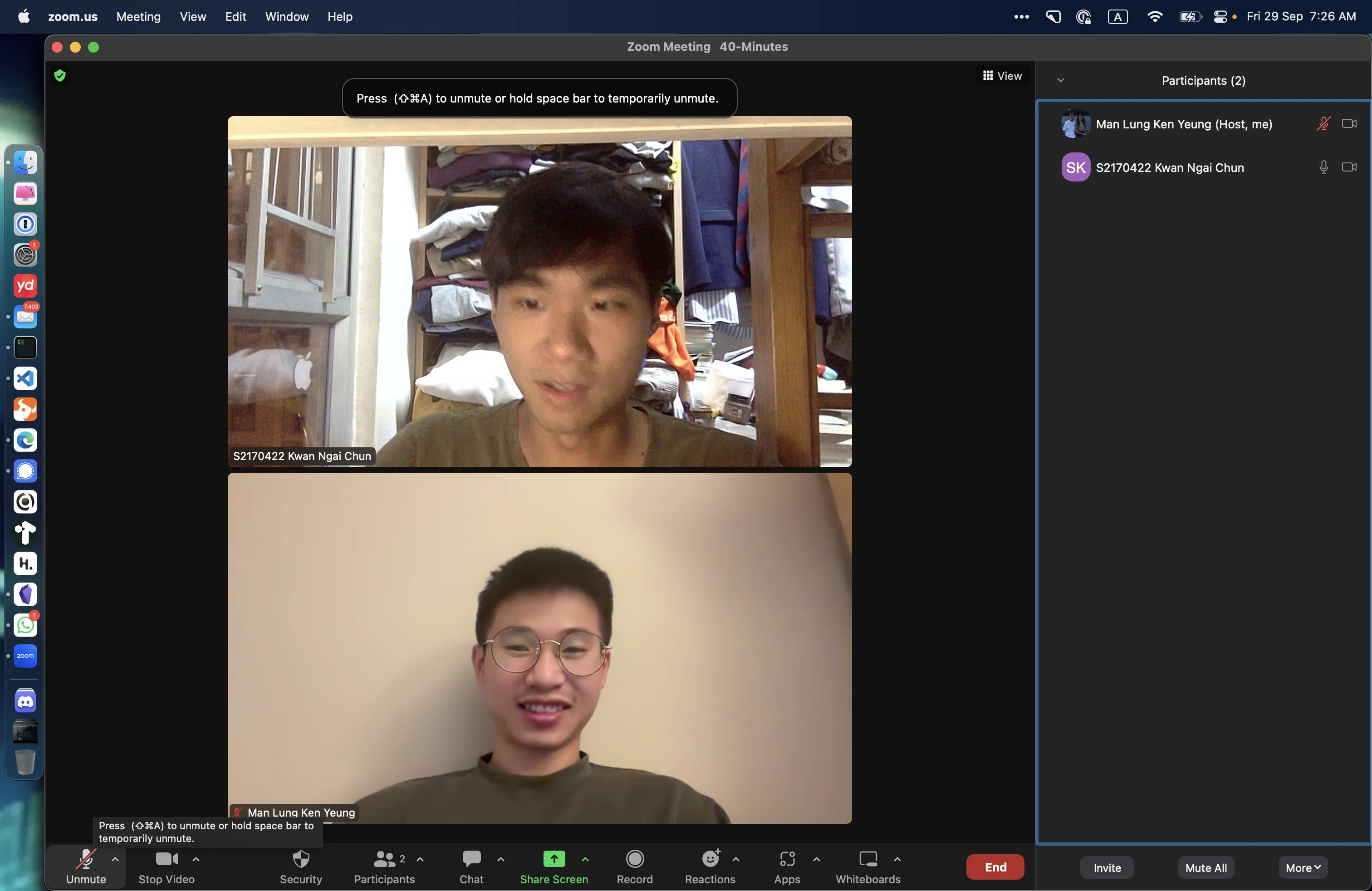Open Discord from the Dock
The height and width of the screenshot is (891, 1372).
(x=25, y=701)
